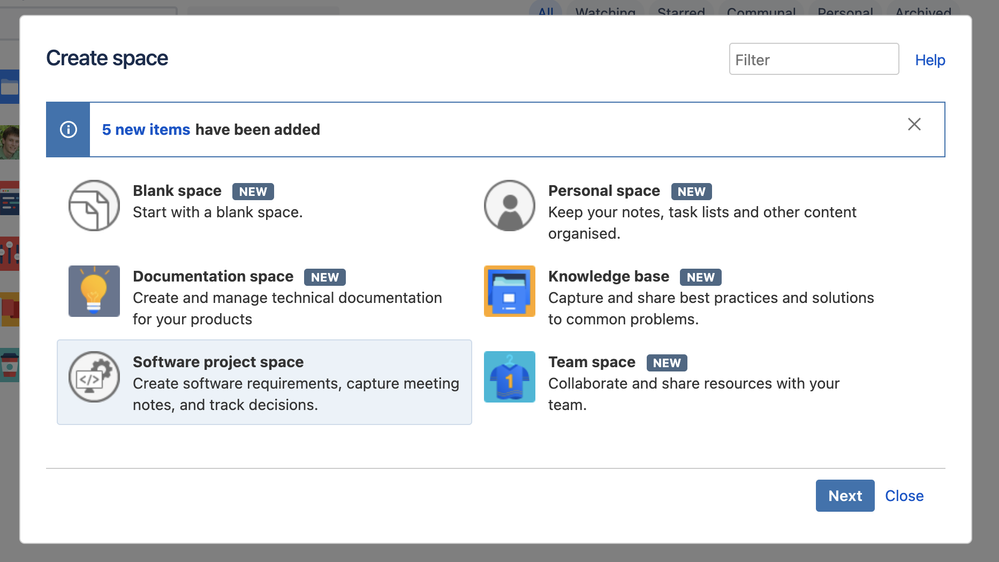This screenshot has height=562, width=999.
Task: Click "Create software requirements" description text
Action: 296,394
